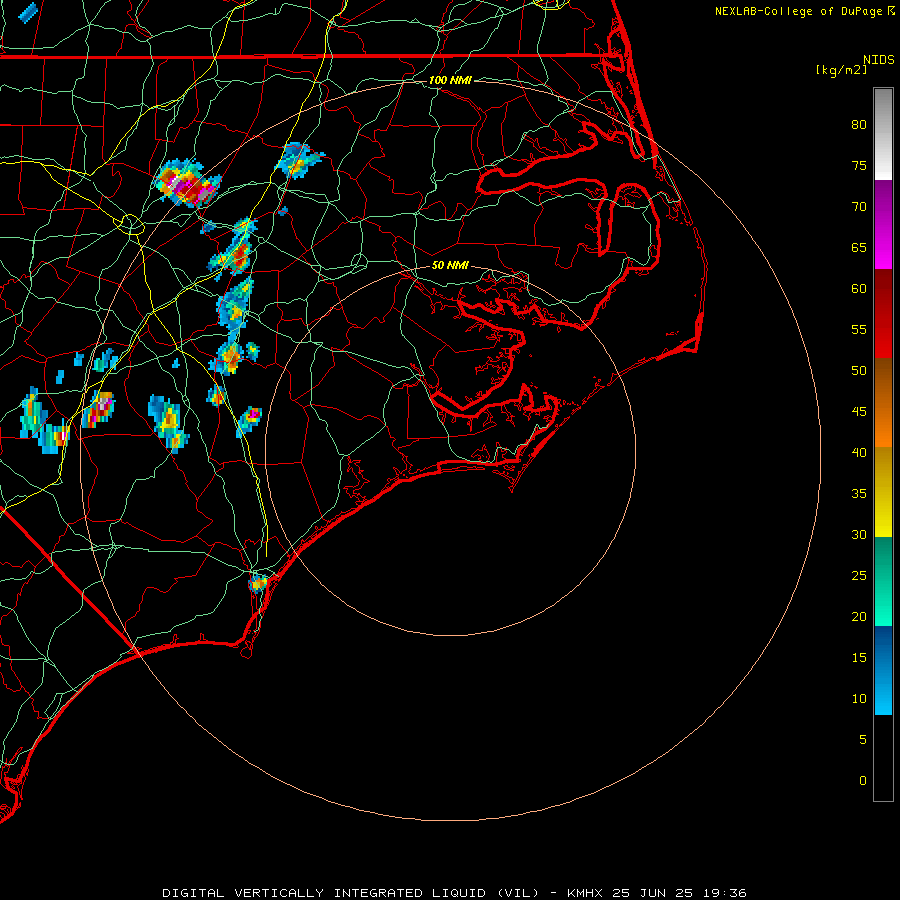Click the 70 value on color scale

[x=859, y=207]
